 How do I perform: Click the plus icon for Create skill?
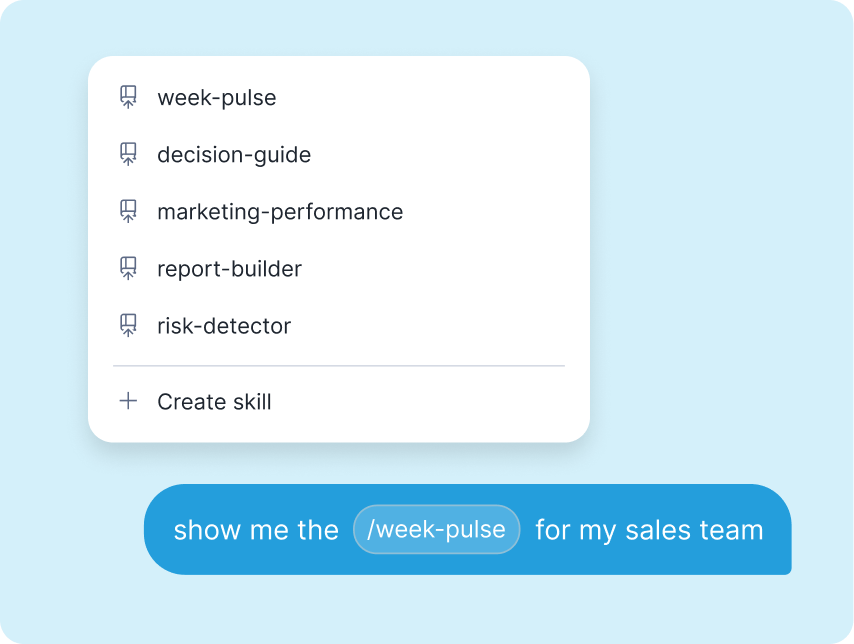click(128, 401)
